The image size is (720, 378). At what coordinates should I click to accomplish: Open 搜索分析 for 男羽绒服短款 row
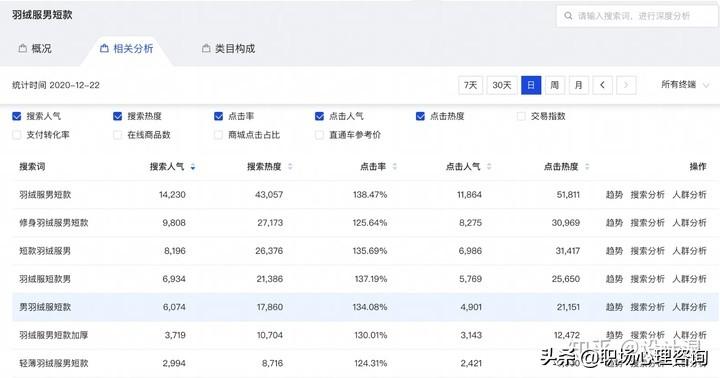[647, 307]
